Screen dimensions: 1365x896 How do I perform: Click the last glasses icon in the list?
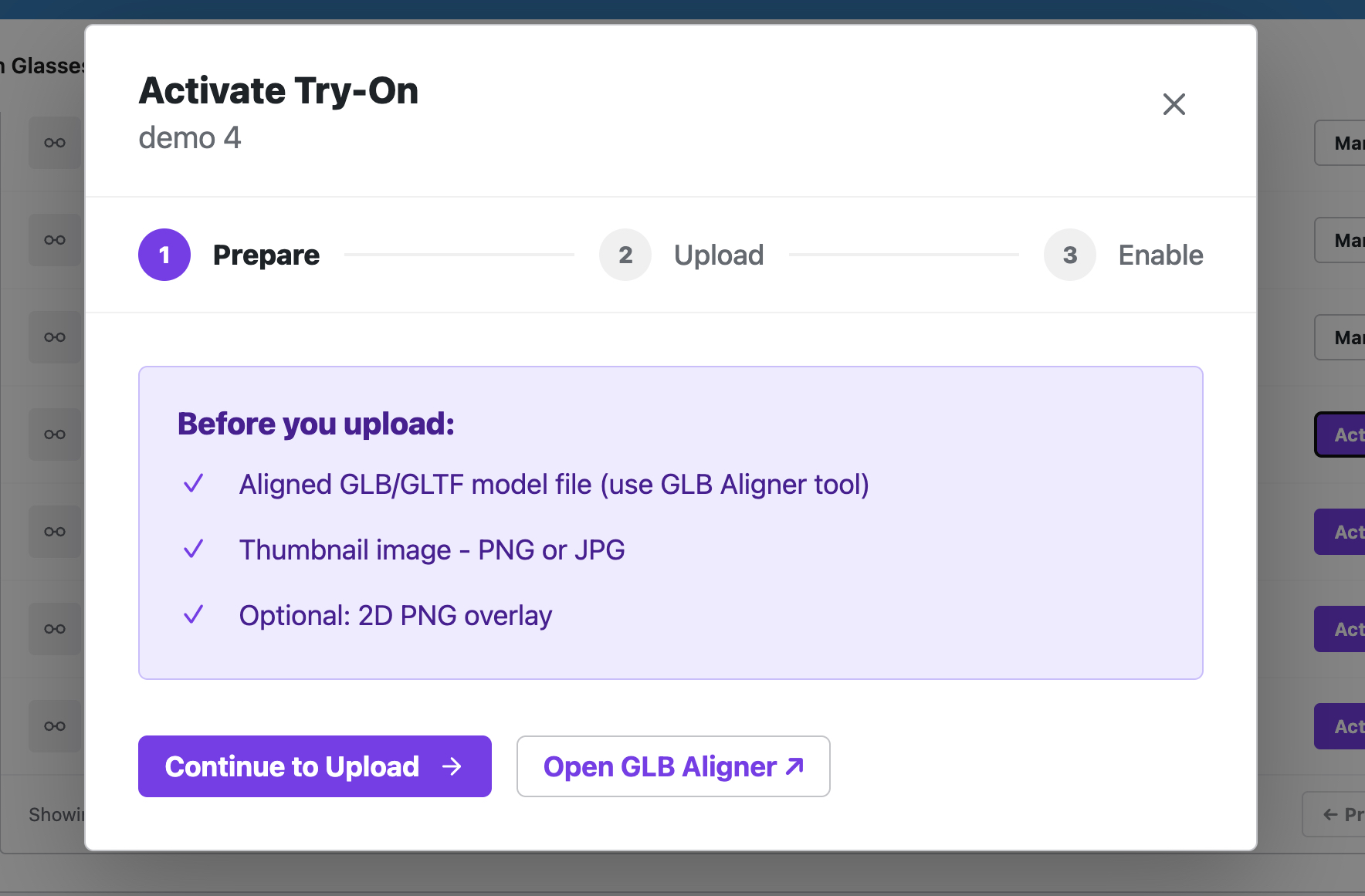(x=55, y=726)
